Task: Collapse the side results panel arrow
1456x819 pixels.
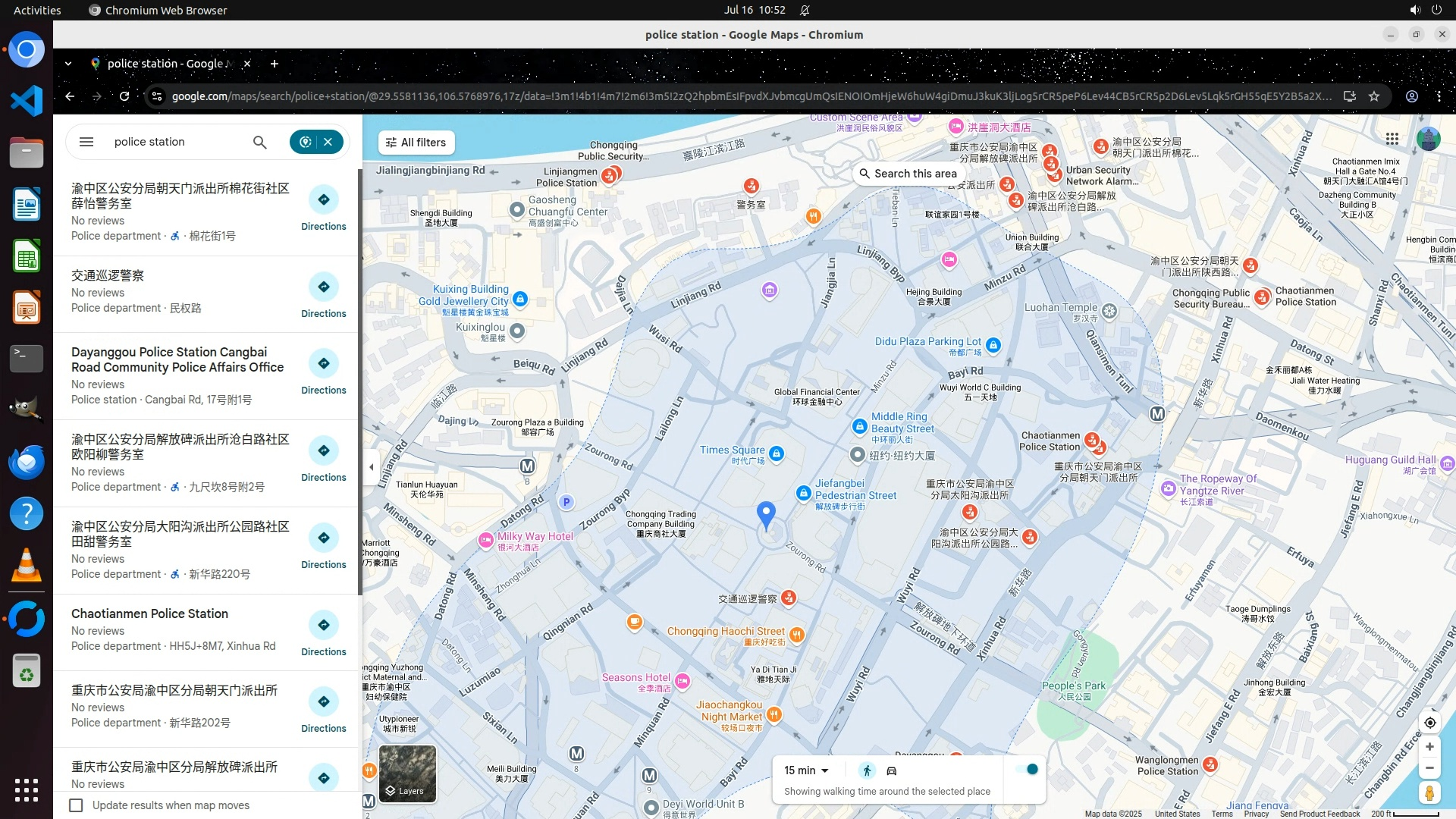Action: coord(371,467)
